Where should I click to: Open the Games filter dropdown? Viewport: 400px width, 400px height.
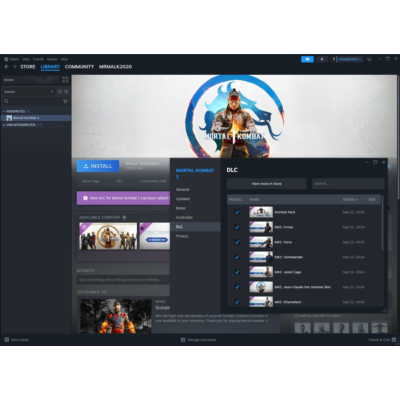coord(28,91)
